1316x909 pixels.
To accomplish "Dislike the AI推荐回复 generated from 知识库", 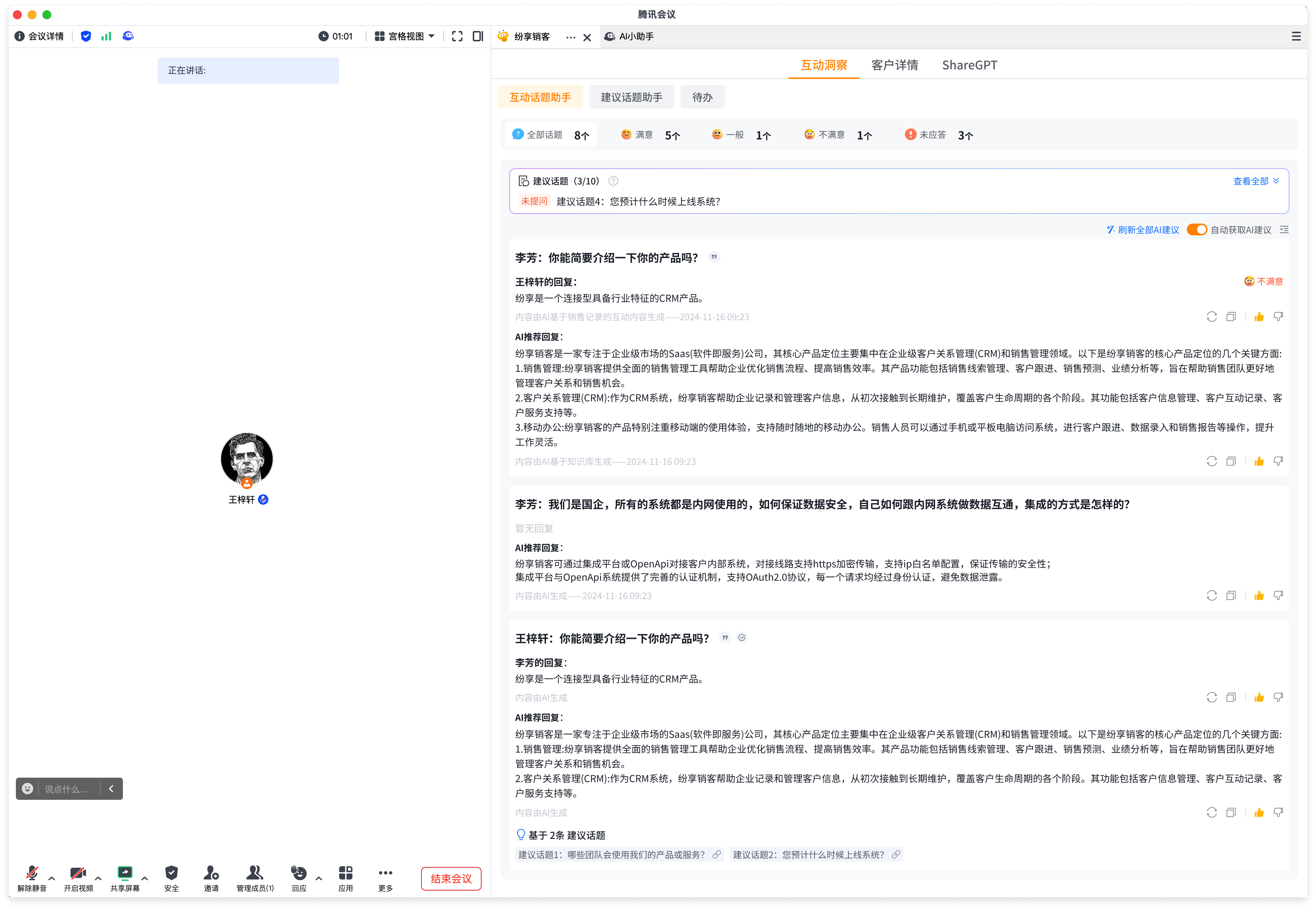I will point(1278,462).
